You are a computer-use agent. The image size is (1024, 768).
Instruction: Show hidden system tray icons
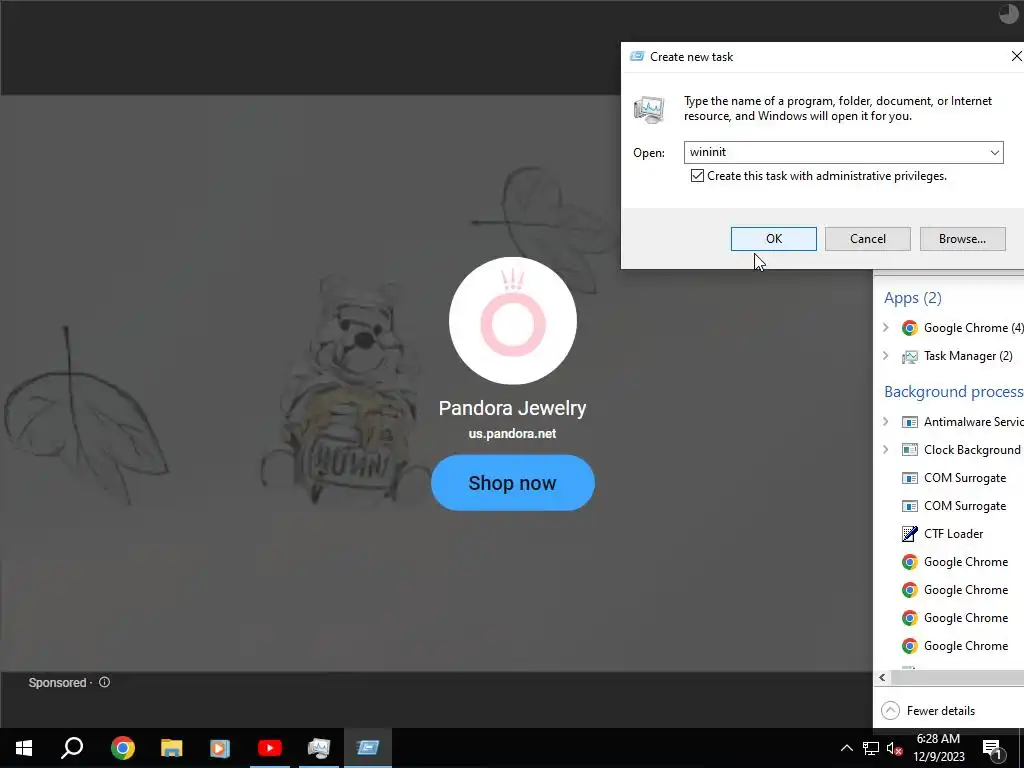pos(846,748)
